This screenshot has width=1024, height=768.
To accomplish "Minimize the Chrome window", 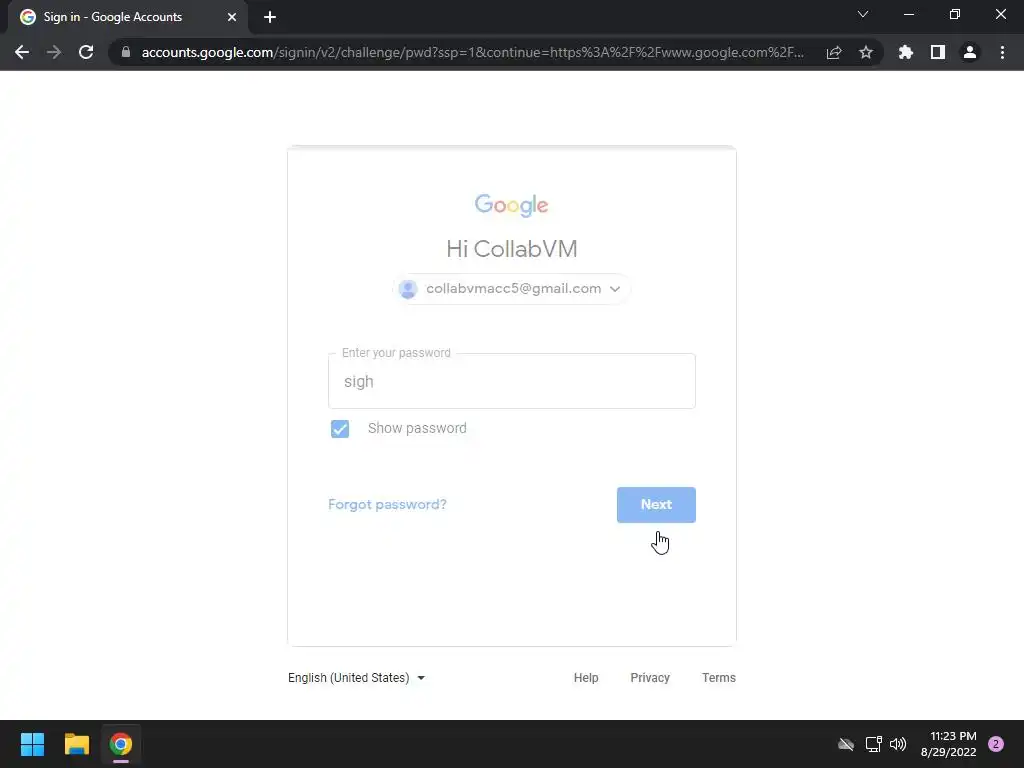I will 908,14.
